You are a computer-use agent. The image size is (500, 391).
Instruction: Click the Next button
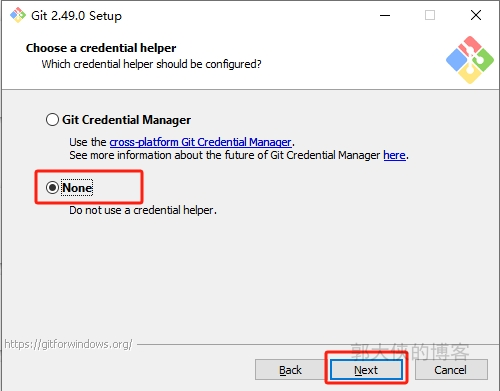point(366,370)
